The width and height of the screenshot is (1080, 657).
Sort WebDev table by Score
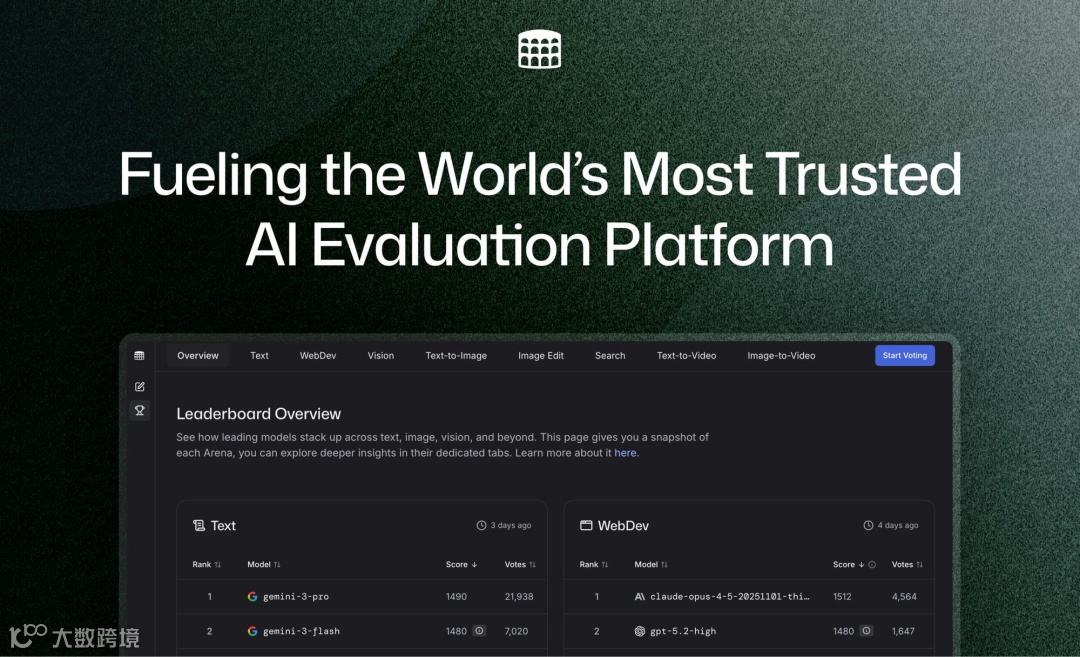point(849,565)
